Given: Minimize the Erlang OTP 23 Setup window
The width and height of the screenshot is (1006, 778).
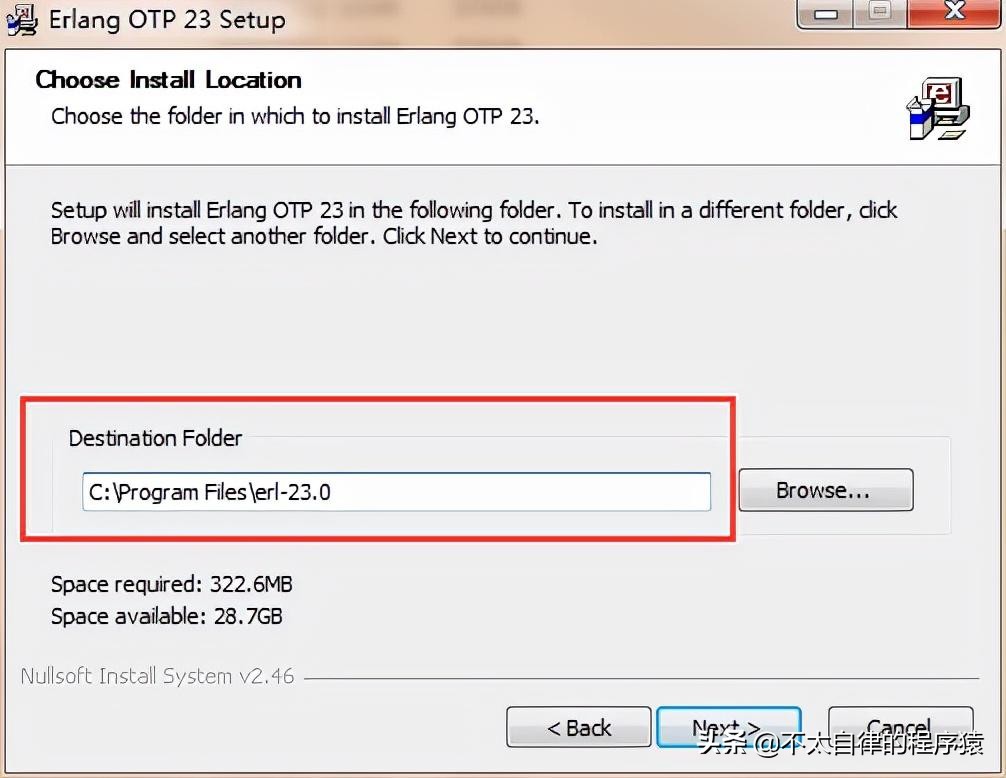Looking at the screenshot, I should click(x=827, y=14).
